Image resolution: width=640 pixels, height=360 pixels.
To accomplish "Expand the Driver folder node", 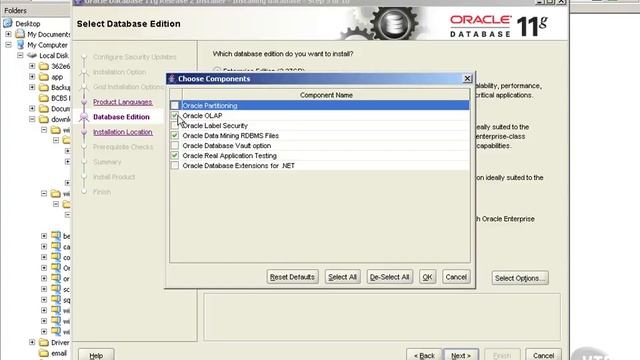I will (32, 342).
